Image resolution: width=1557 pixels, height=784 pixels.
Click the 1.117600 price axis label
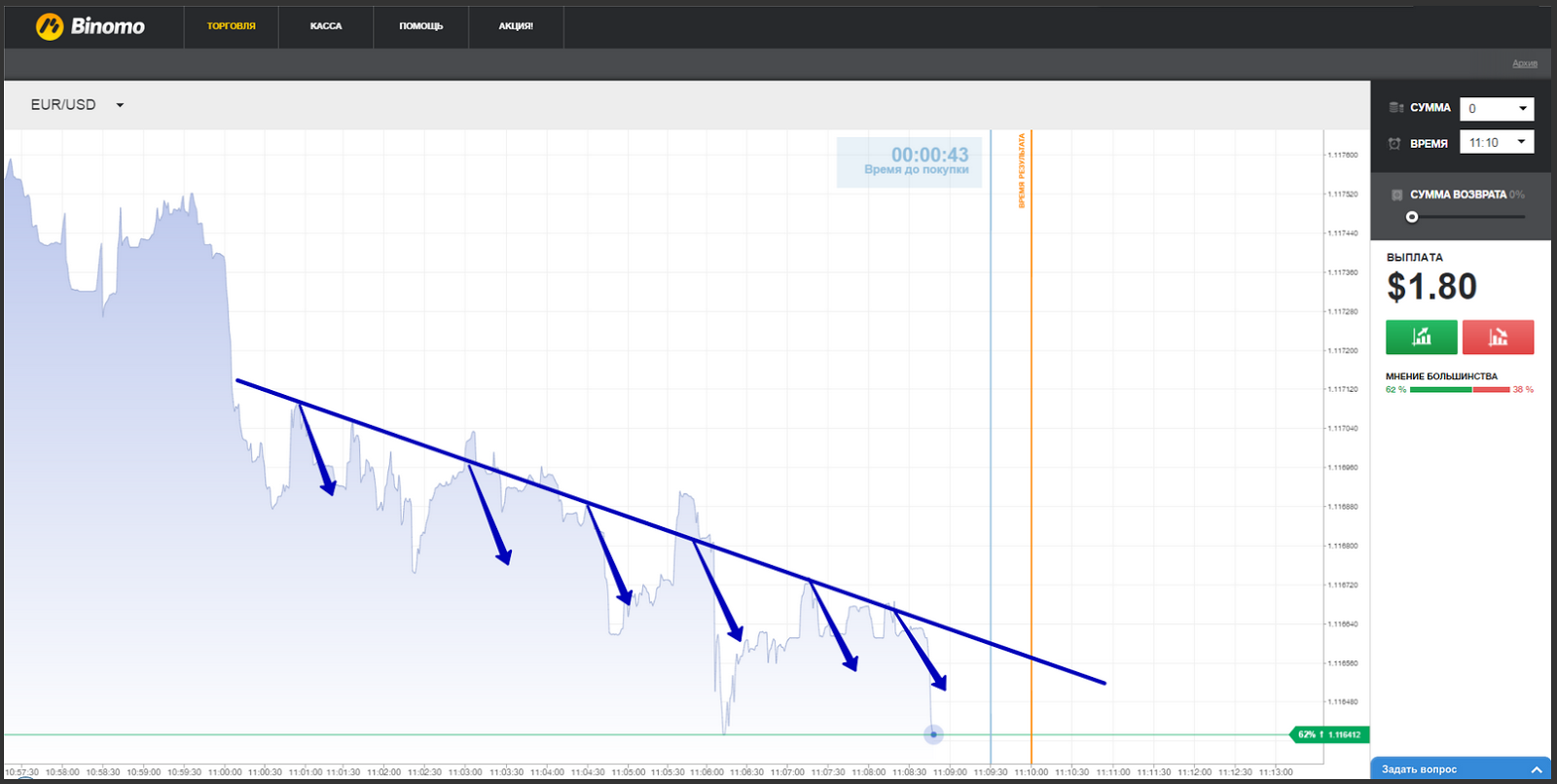[1343, 155]
